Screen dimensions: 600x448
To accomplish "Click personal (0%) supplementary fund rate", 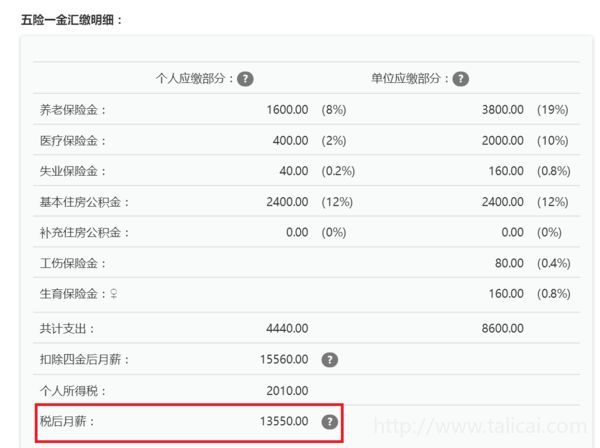I will [334, 232].
